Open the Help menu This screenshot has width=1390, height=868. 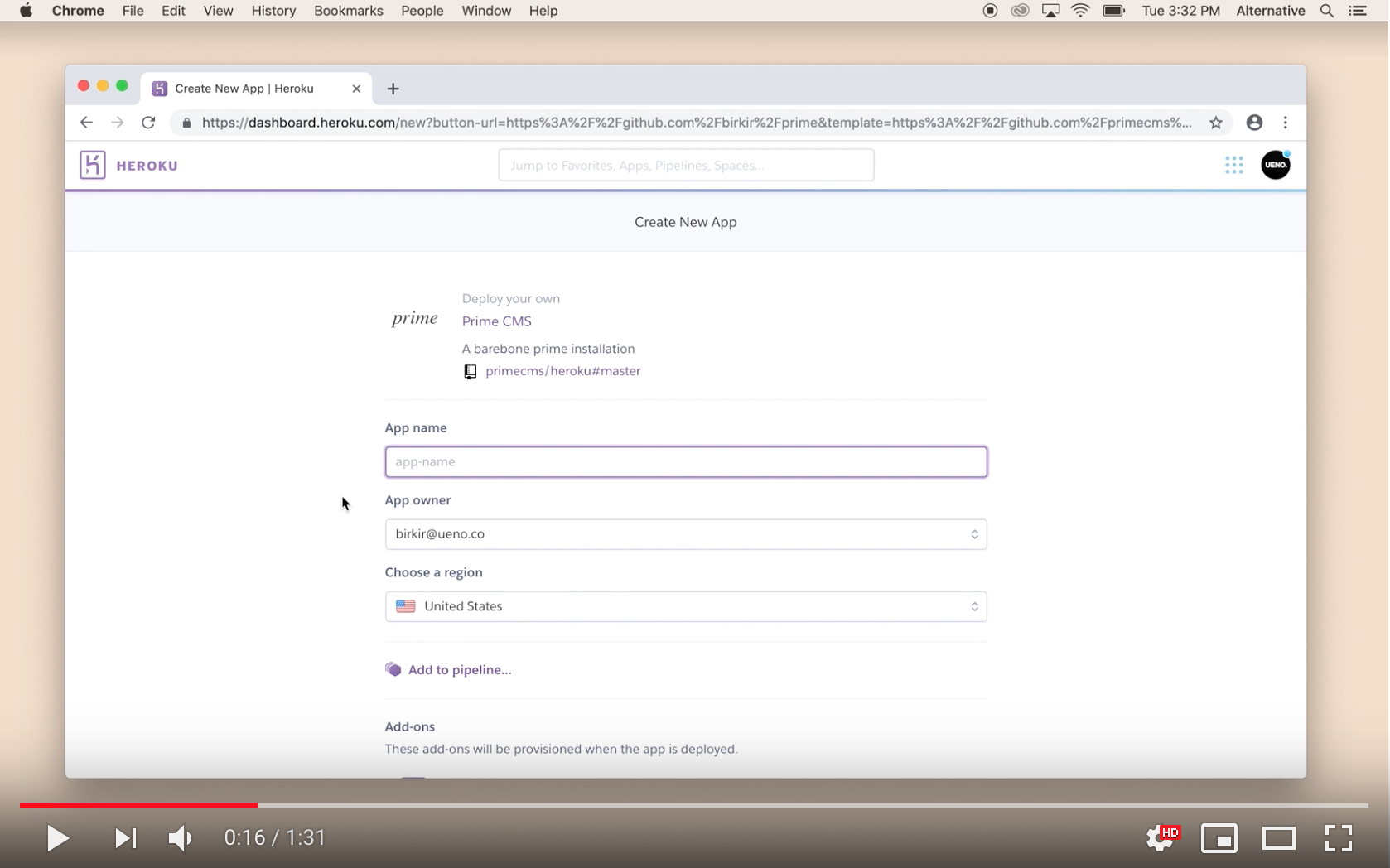click(x=543, y=11)
